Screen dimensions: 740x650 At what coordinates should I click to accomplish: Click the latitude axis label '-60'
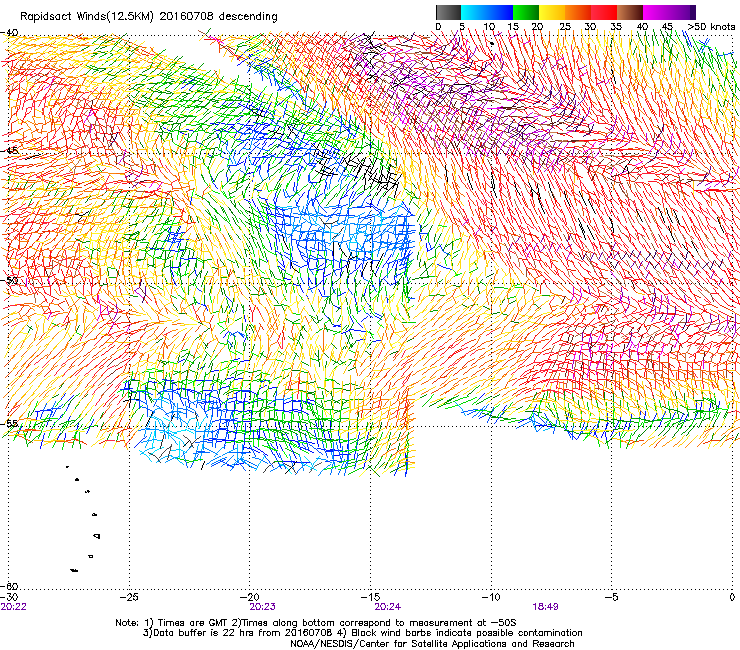coord(9,586)
